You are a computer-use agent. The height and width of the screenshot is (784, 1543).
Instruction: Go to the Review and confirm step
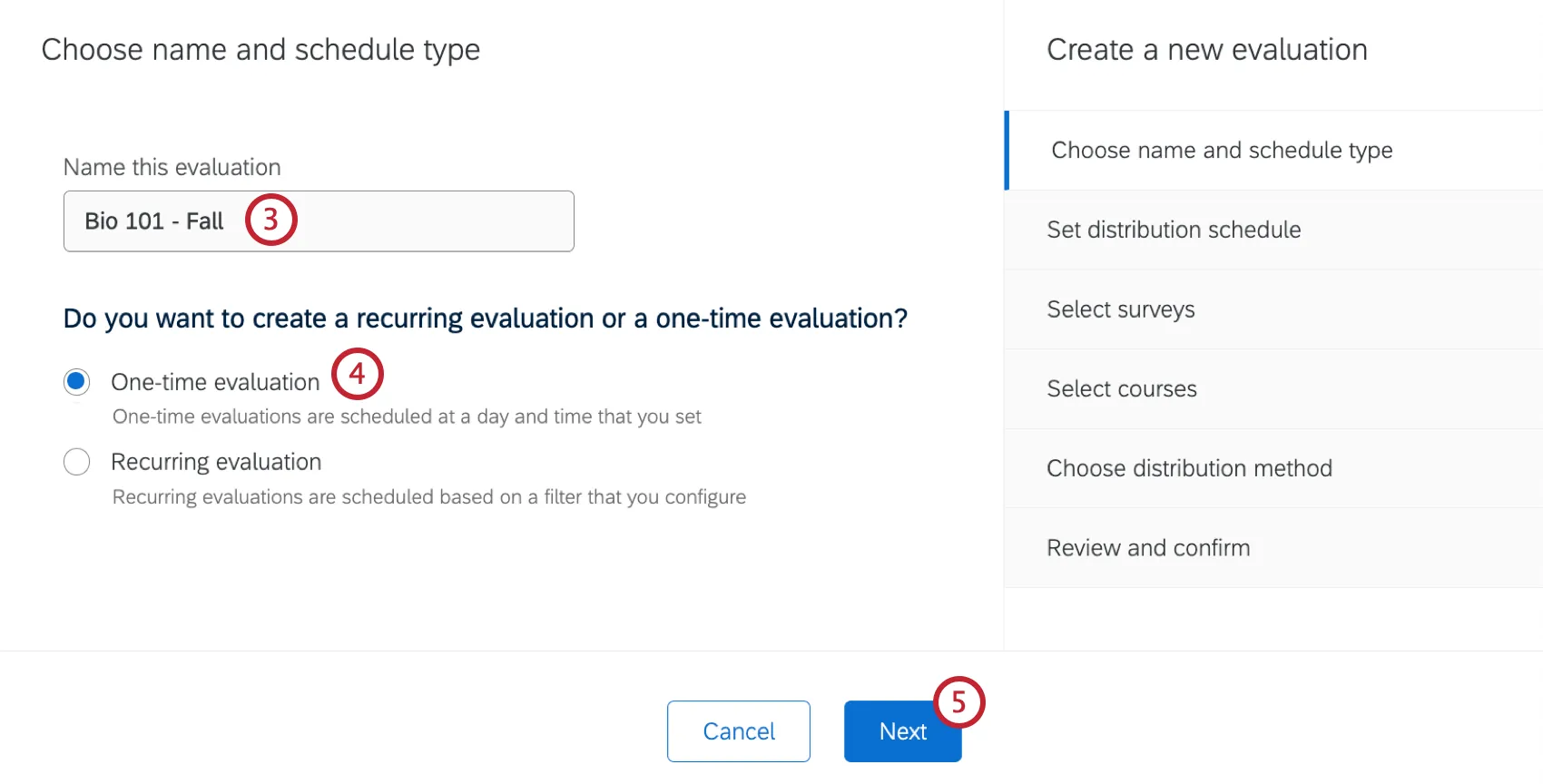coord(1148,547)
